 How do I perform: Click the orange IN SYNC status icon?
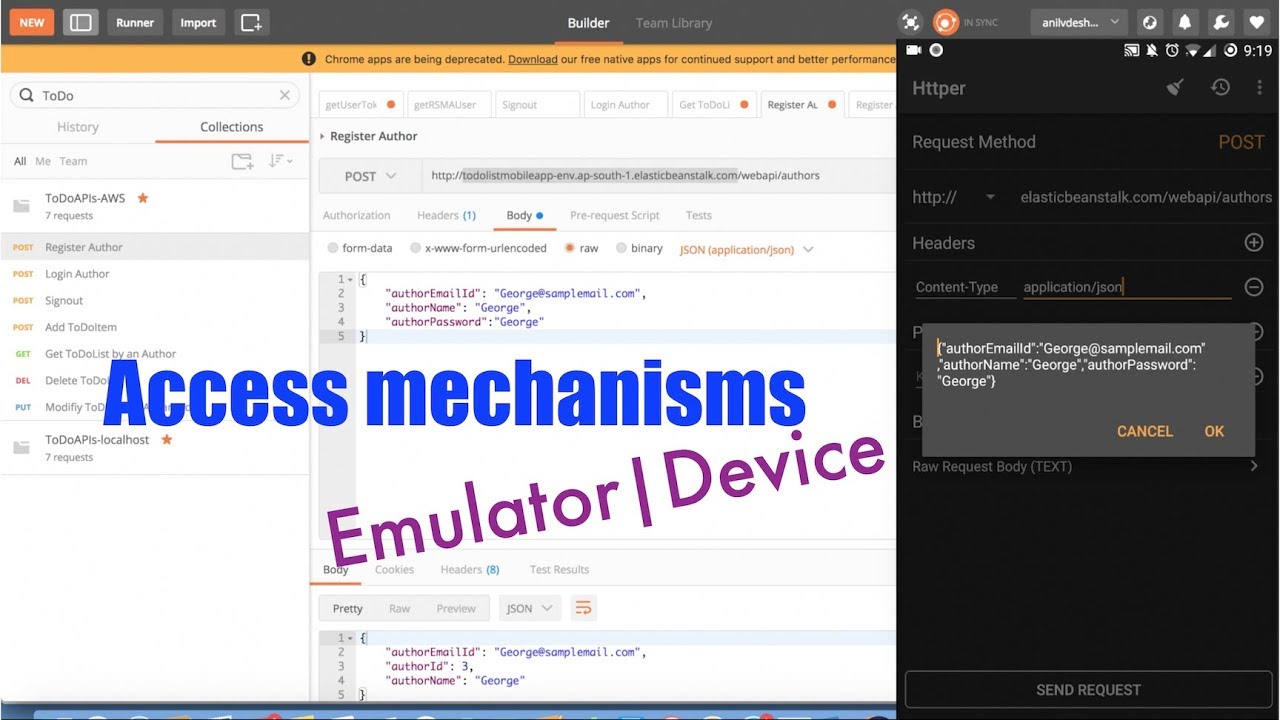pyautogui.click(x=945, y=22)
